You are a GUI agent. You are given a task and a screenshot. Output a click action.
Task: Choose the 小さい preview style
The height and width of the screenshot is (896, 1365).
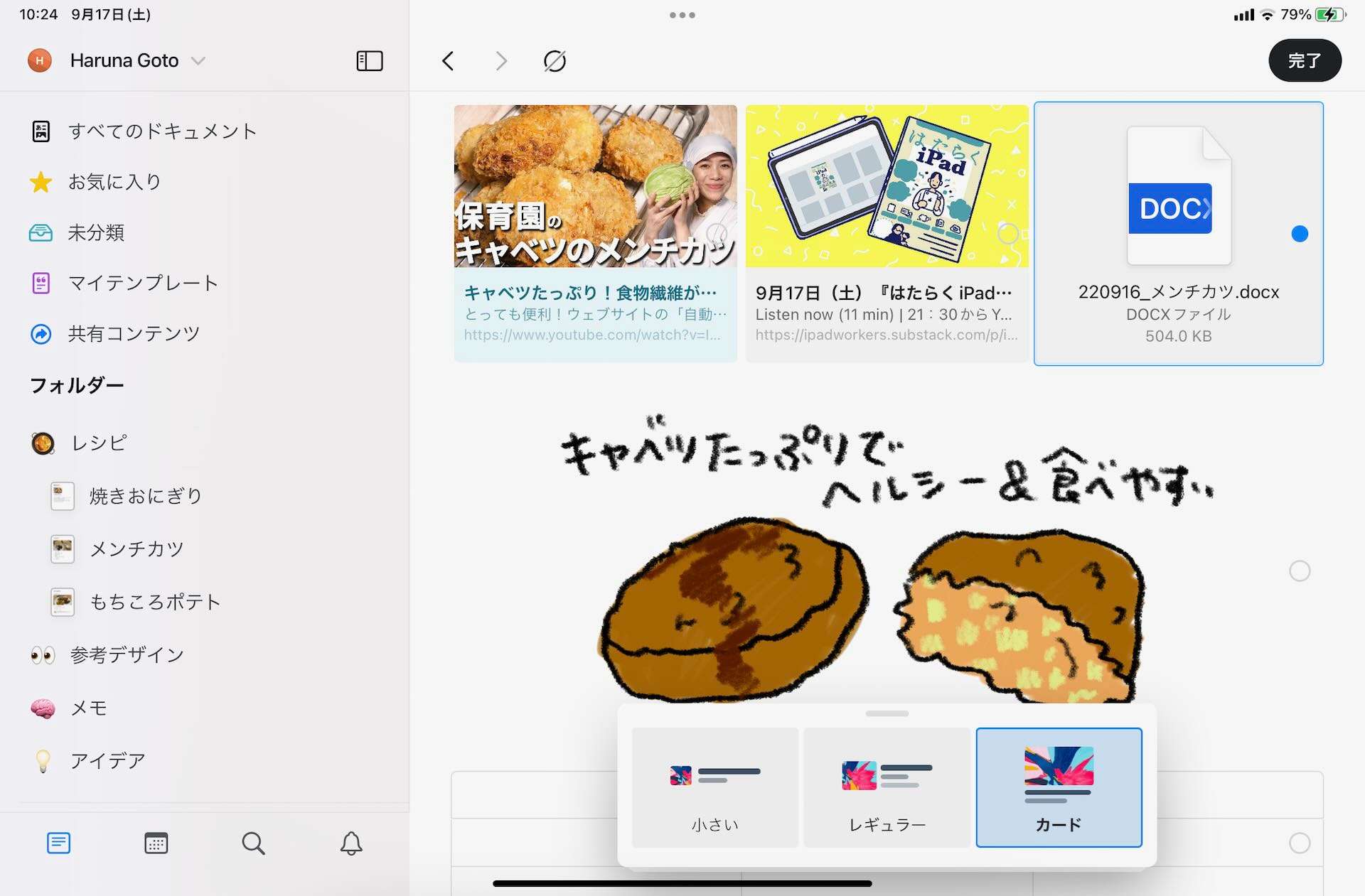(715, 787)
